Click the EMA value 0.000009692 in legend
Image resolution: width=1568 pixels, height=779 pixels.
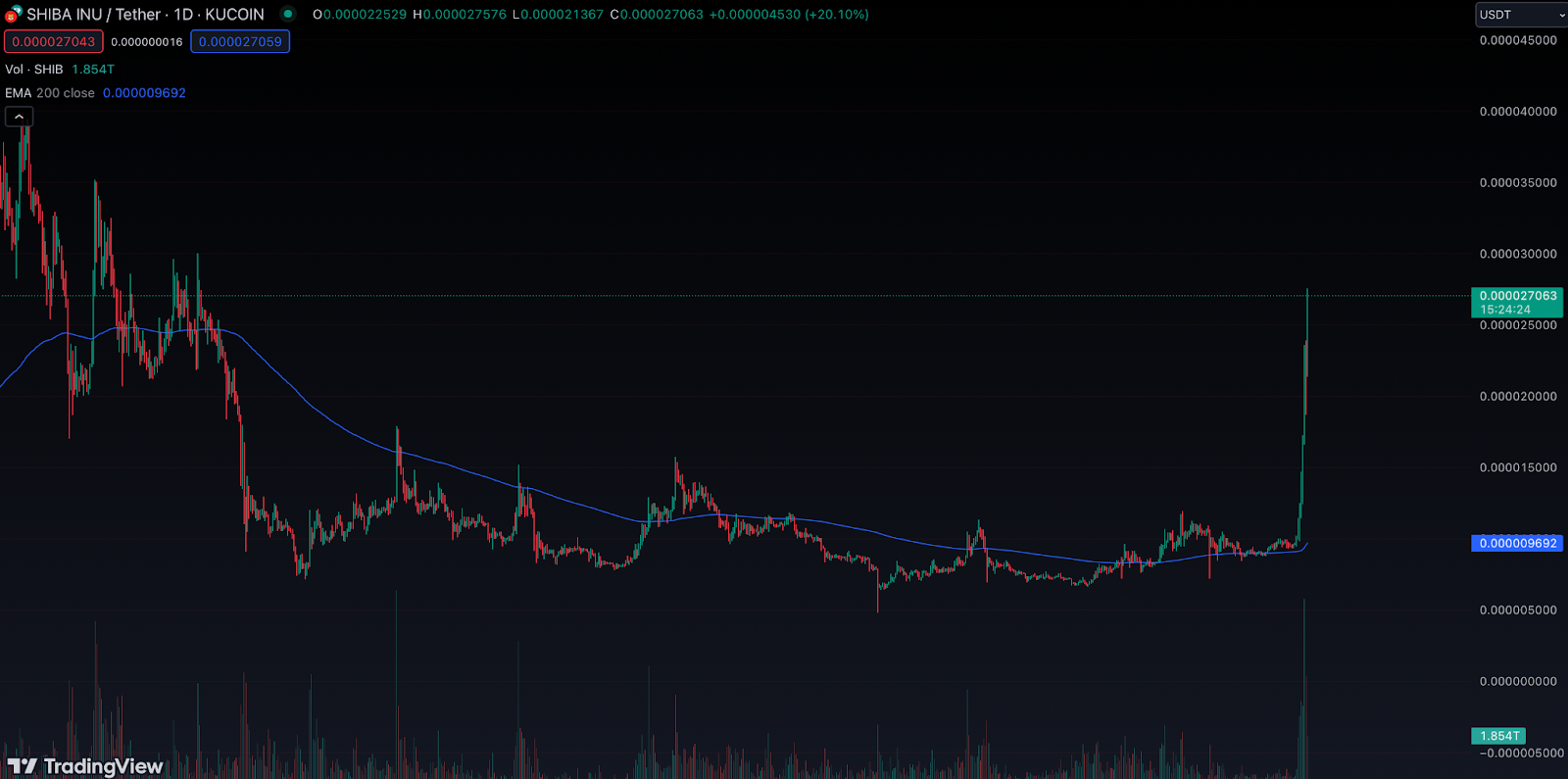[144, 93]
